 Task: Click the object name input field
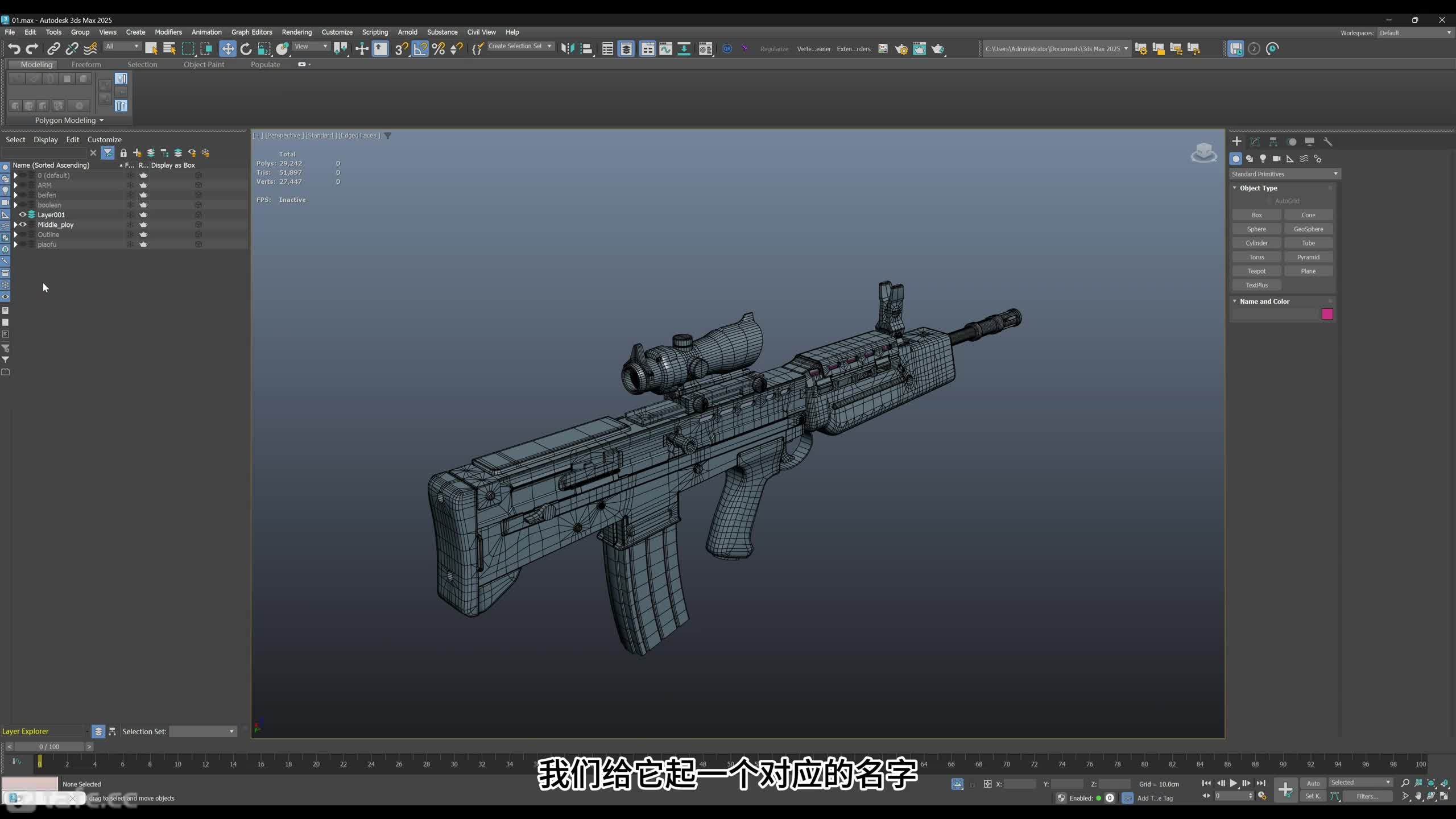[1275, 314]
